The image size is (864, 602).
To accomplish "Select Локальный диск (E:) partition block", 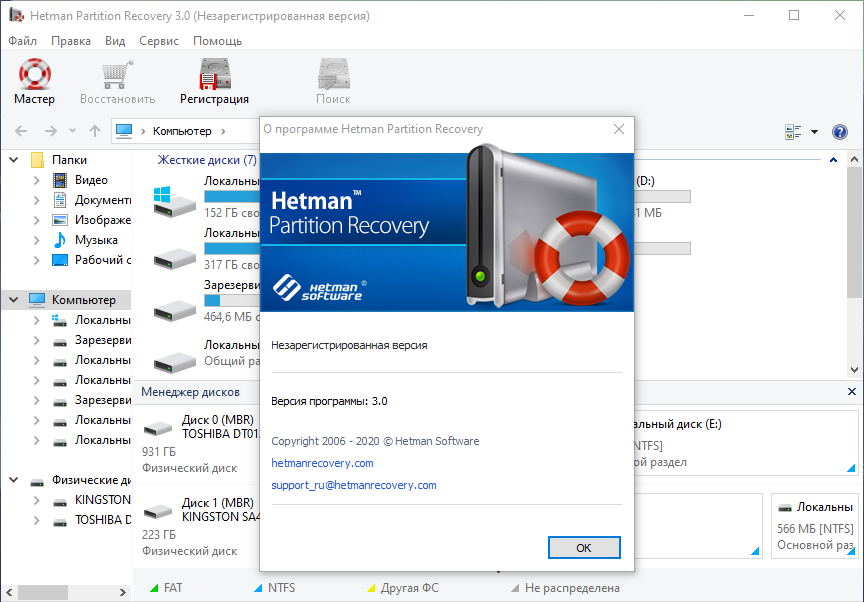I will (746, 443).
